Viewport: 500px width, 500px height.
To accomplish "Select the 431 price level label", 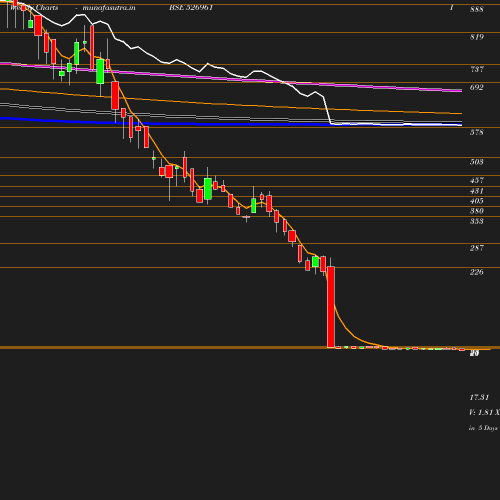I will tap(477, 191).
